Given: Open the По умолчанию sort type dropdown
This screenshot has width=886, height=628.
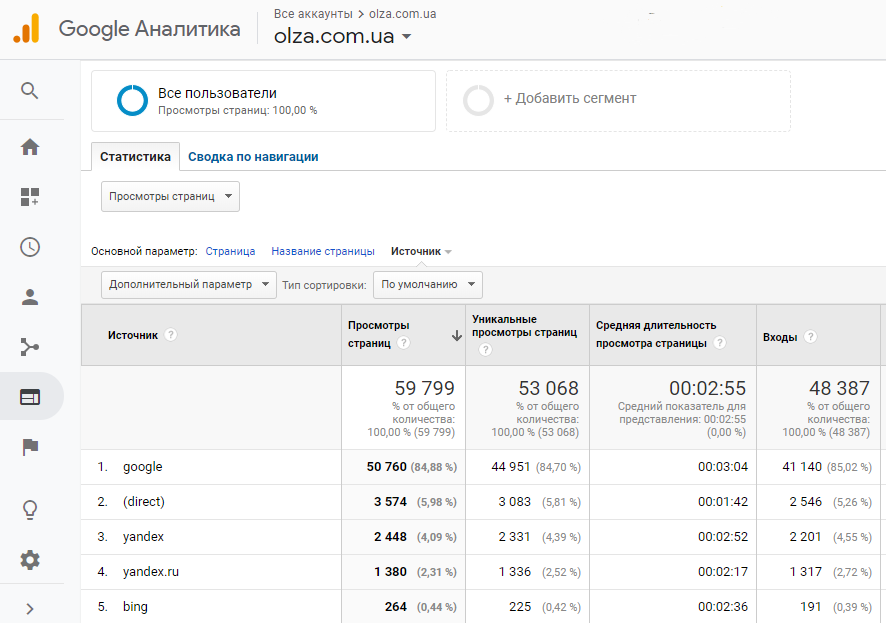Looking at the screenshot, I should 428,284.
